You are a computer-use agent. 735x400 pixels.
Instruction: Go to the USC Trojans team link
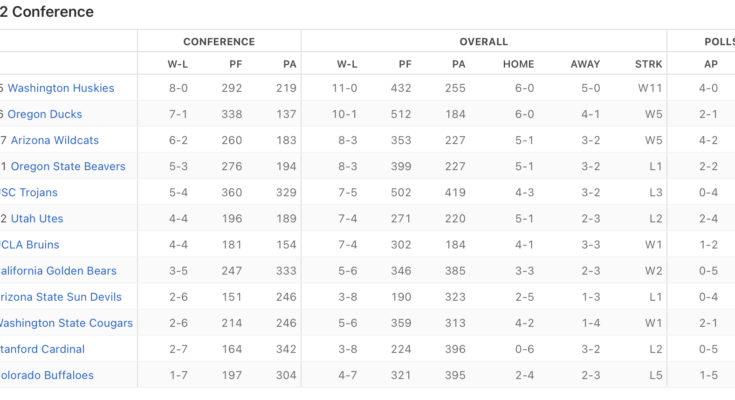point(29,192)
